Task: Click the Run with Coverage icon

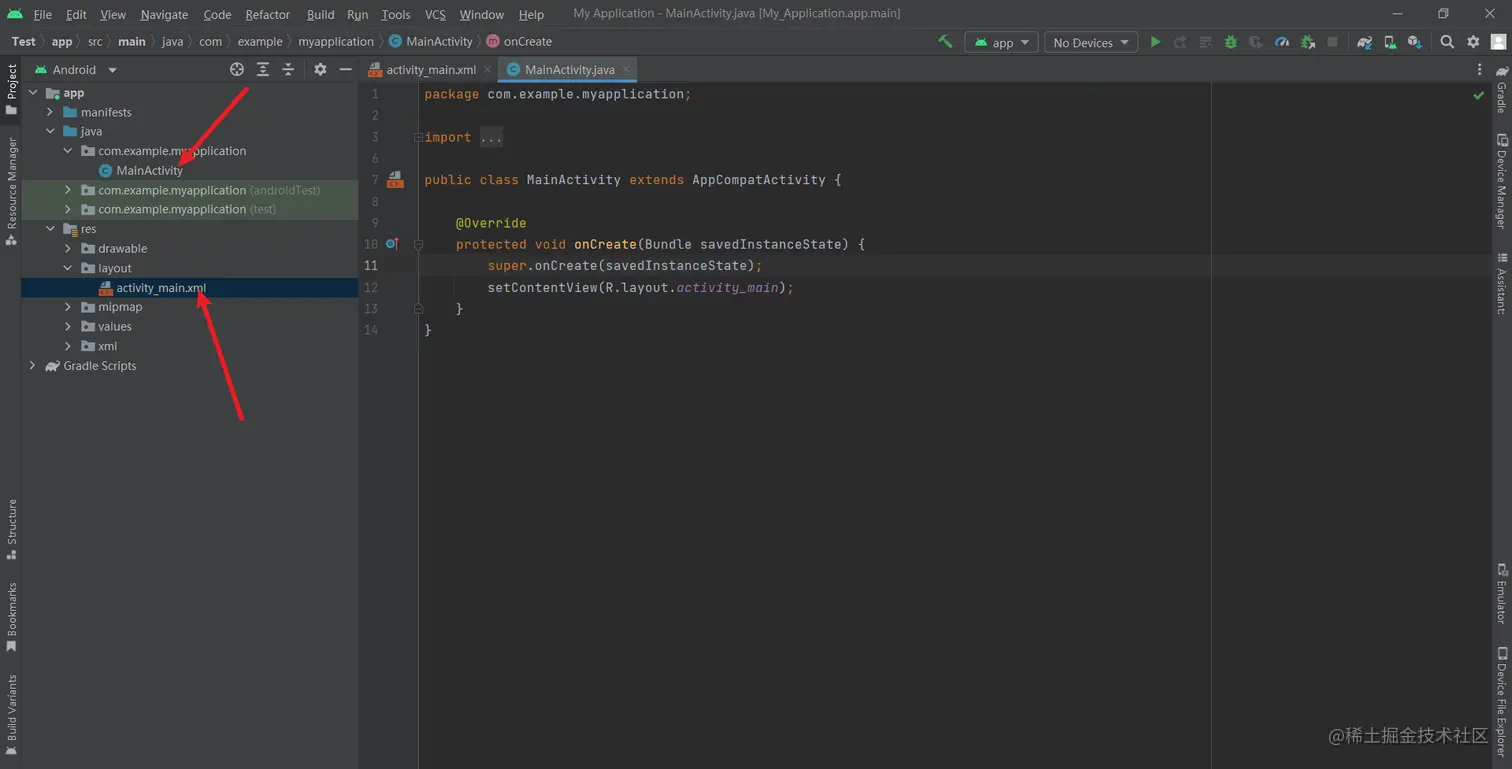Action: (1256, 42)
